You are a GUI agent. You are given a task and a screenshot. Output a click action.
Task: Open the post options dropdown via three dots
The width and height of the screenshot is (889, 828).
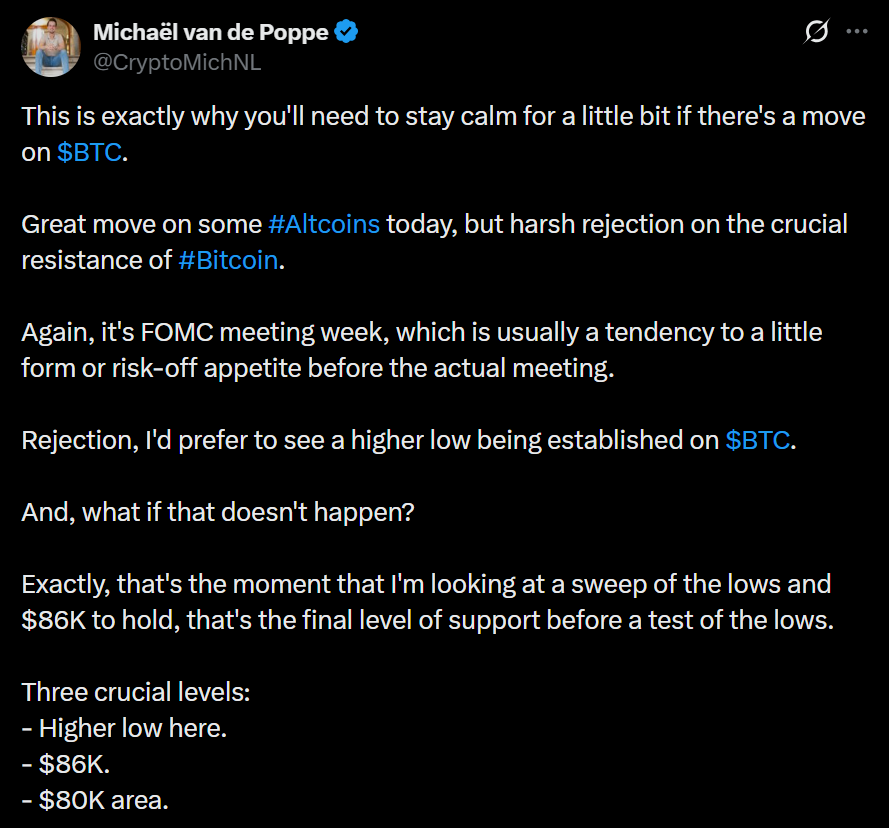pos(856,33)
